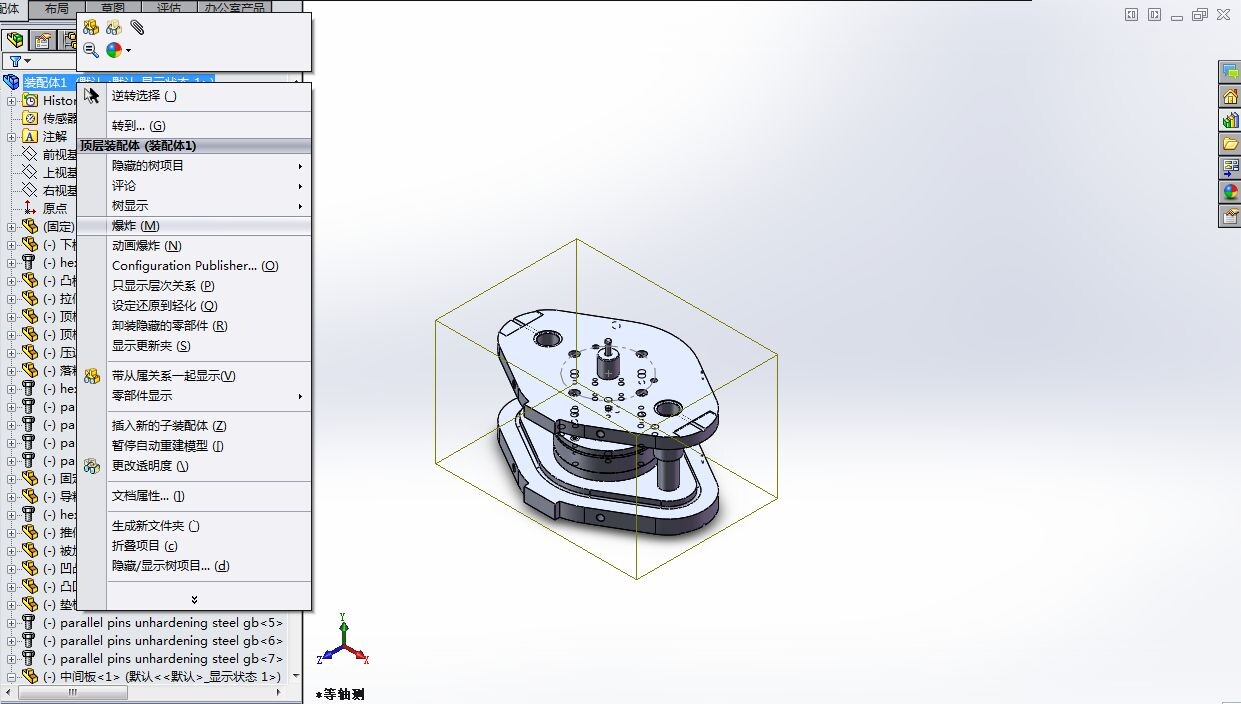Open the View Palette task pane tab

click(x=1230, y=168)
